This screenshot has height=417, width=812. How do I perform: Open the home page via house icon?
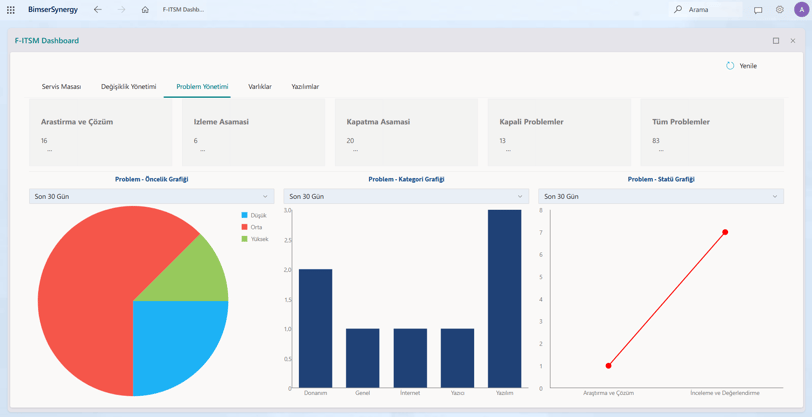pos(145,9)
